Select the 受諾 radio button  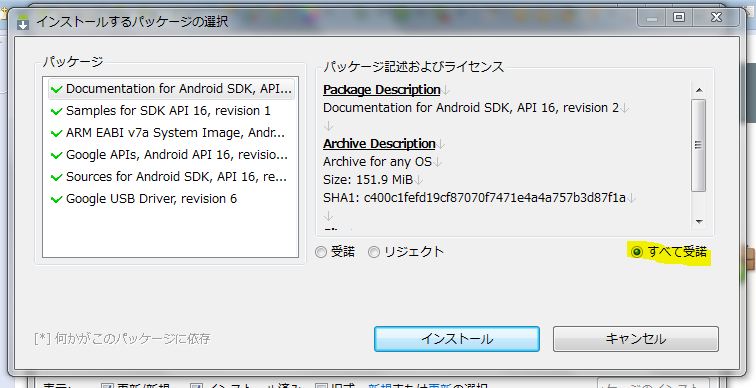click(321, 252)
